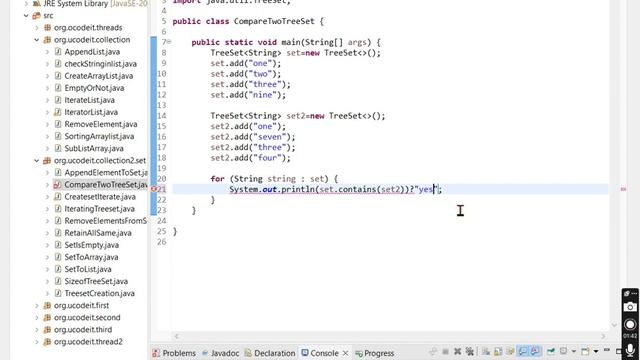Expand the org.ucodeit.first package
The height and width of the screenshot is (360, 640).
(x=37, y=305)
